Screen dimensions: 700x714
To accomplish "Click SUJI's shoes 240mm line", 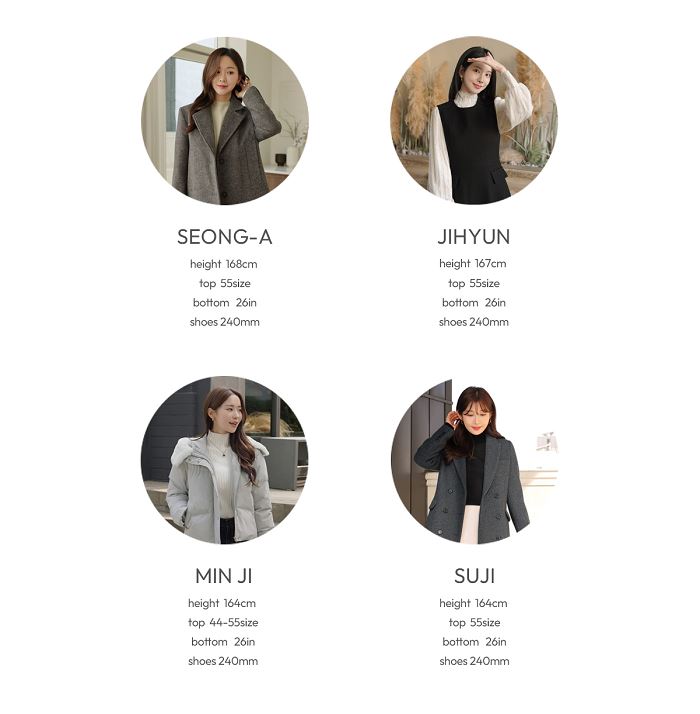I will pos(475,661).
